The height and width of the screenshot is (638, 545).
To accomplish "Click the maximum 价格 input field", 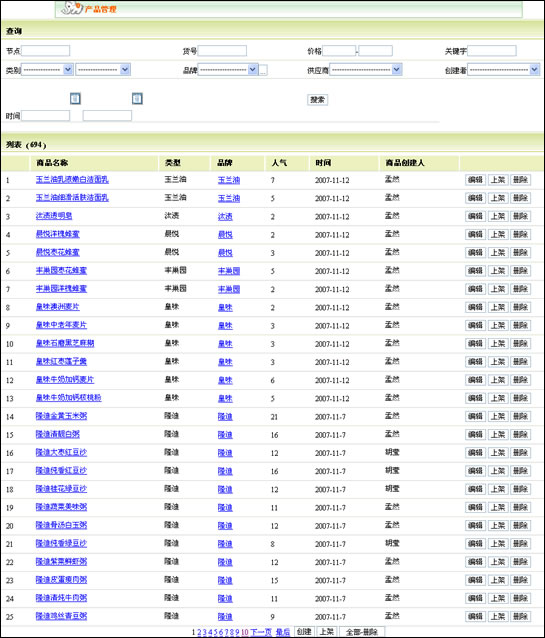I will [376, 50].
